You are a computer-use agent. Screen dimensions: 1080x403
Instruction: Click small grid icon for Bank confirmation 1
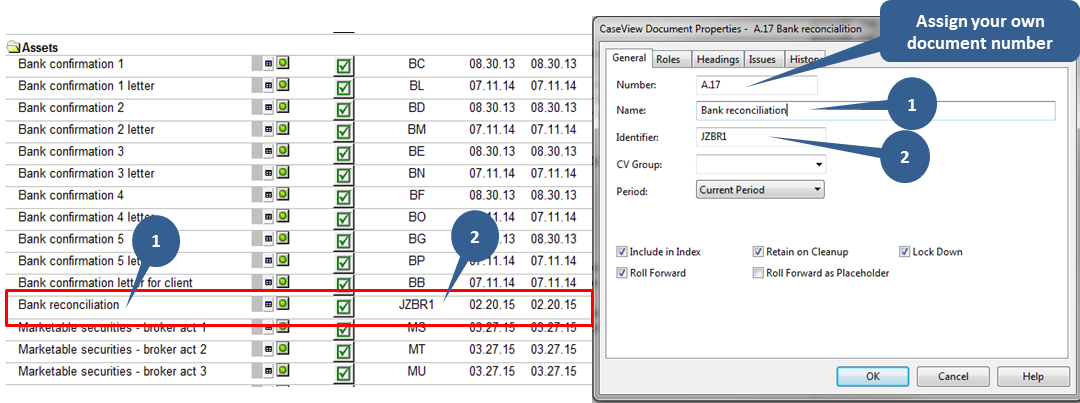point(269,63)
